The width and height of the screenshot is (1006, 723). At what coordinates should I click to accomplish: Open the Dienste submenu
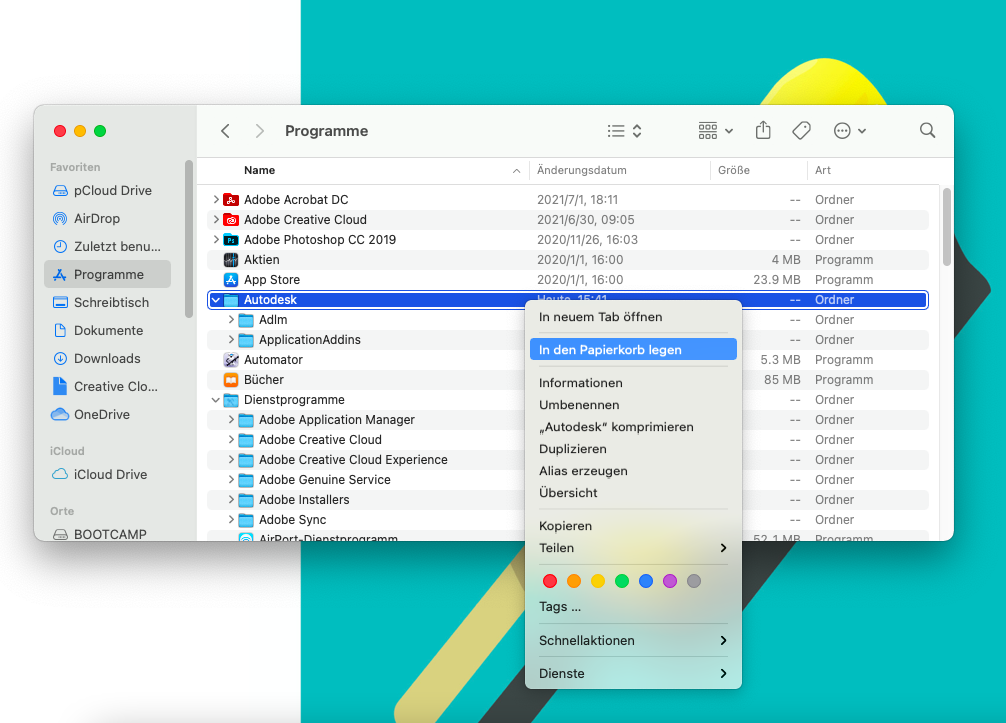click(x=633, y=674)
